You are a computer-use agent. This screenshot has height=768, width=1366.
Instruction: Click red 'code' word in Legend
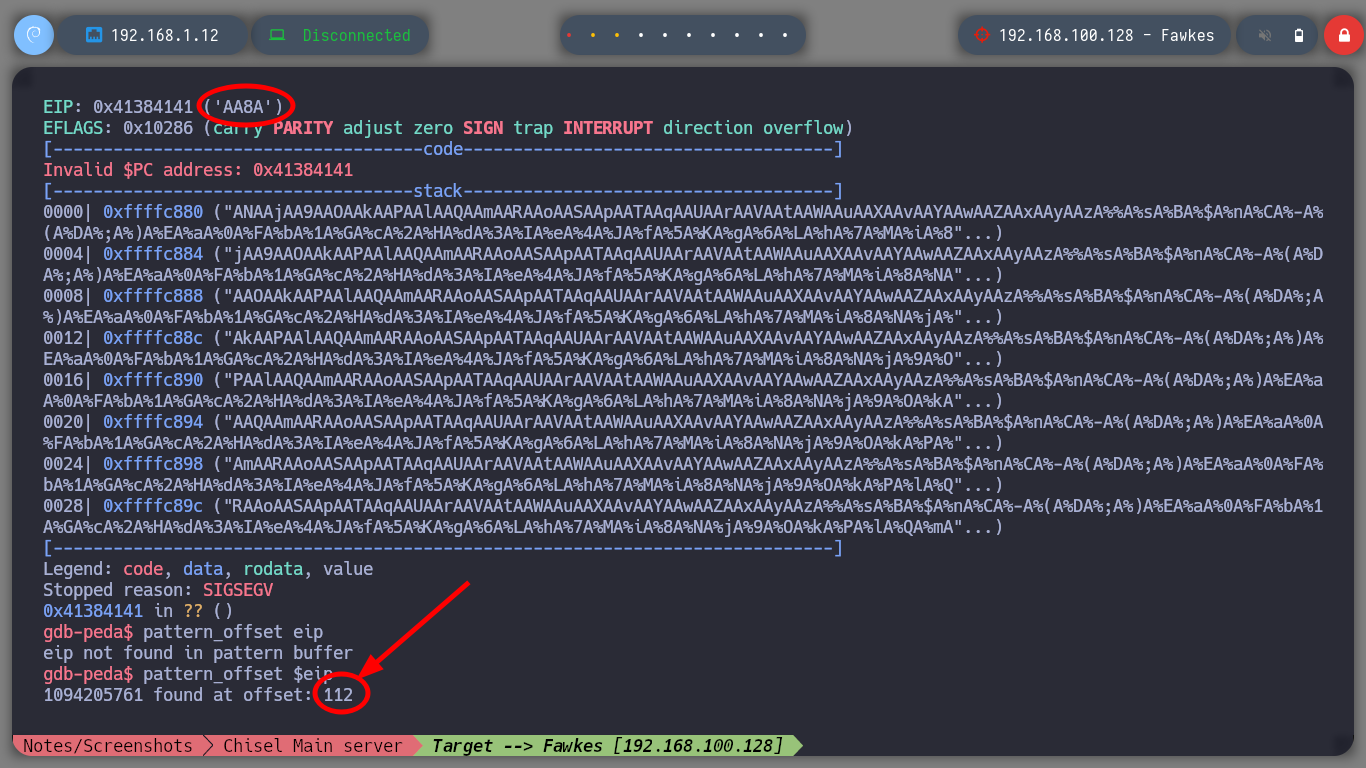tap(143, 569)
